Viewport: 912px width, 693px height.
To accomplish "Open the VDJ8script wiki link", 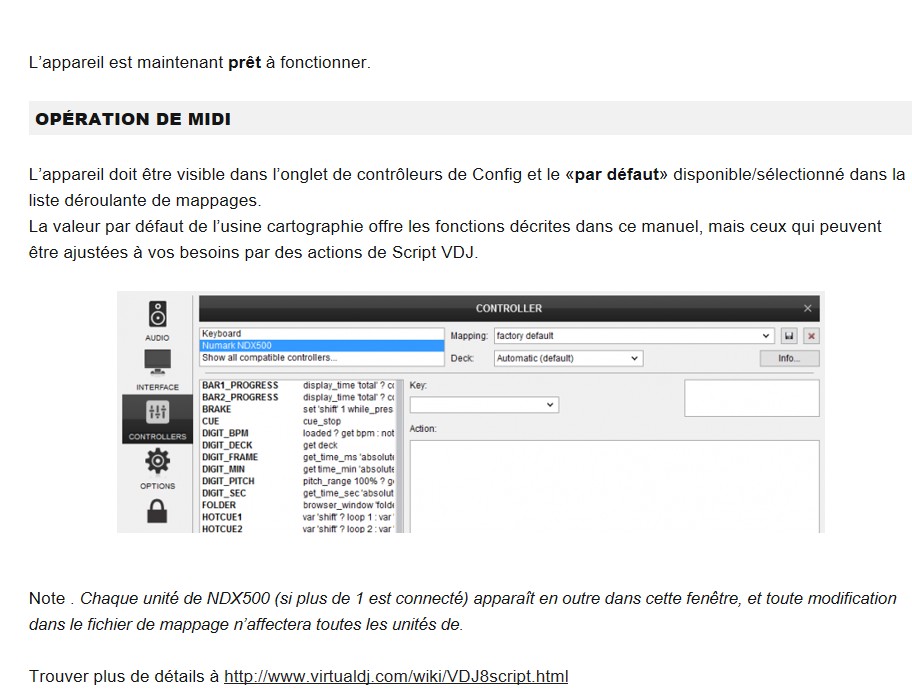I will pyautogui.click(x=396, y=676).
